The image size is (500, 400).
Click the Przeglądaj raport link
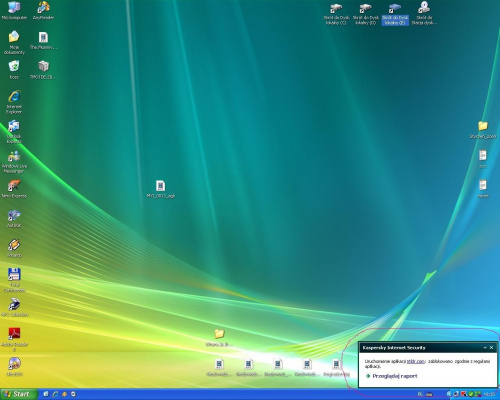[395, 376]
